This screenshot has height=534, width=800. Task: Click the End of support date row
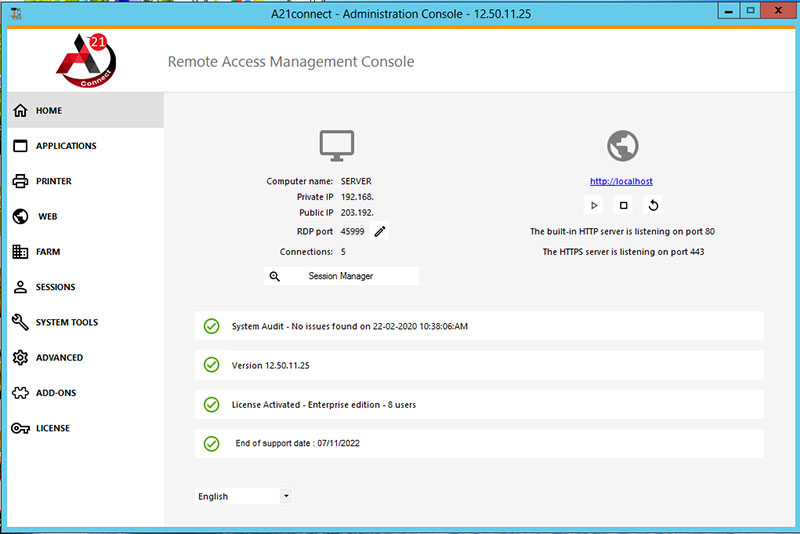click(x=479, y=443)
